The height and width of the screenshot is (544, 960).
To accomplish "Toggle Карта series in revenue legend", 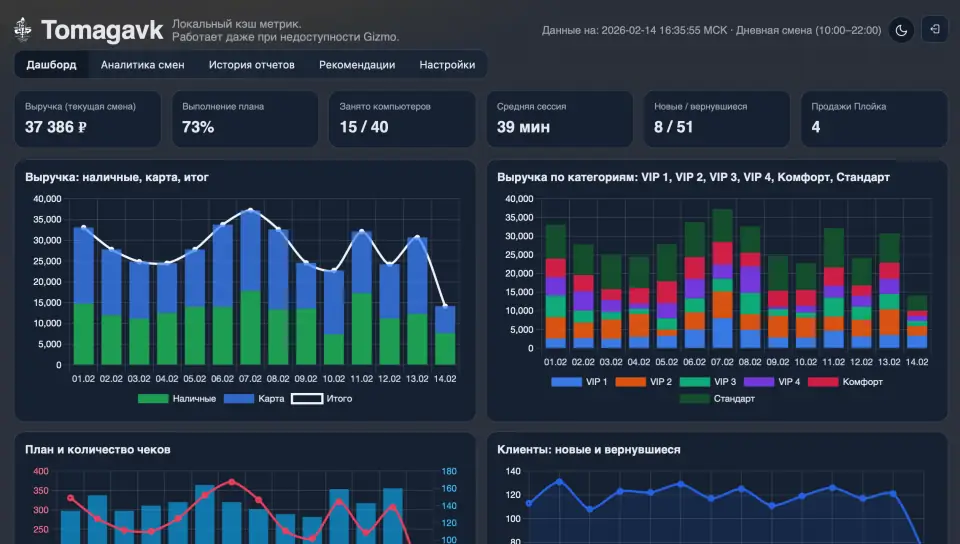I will [254, 398].
